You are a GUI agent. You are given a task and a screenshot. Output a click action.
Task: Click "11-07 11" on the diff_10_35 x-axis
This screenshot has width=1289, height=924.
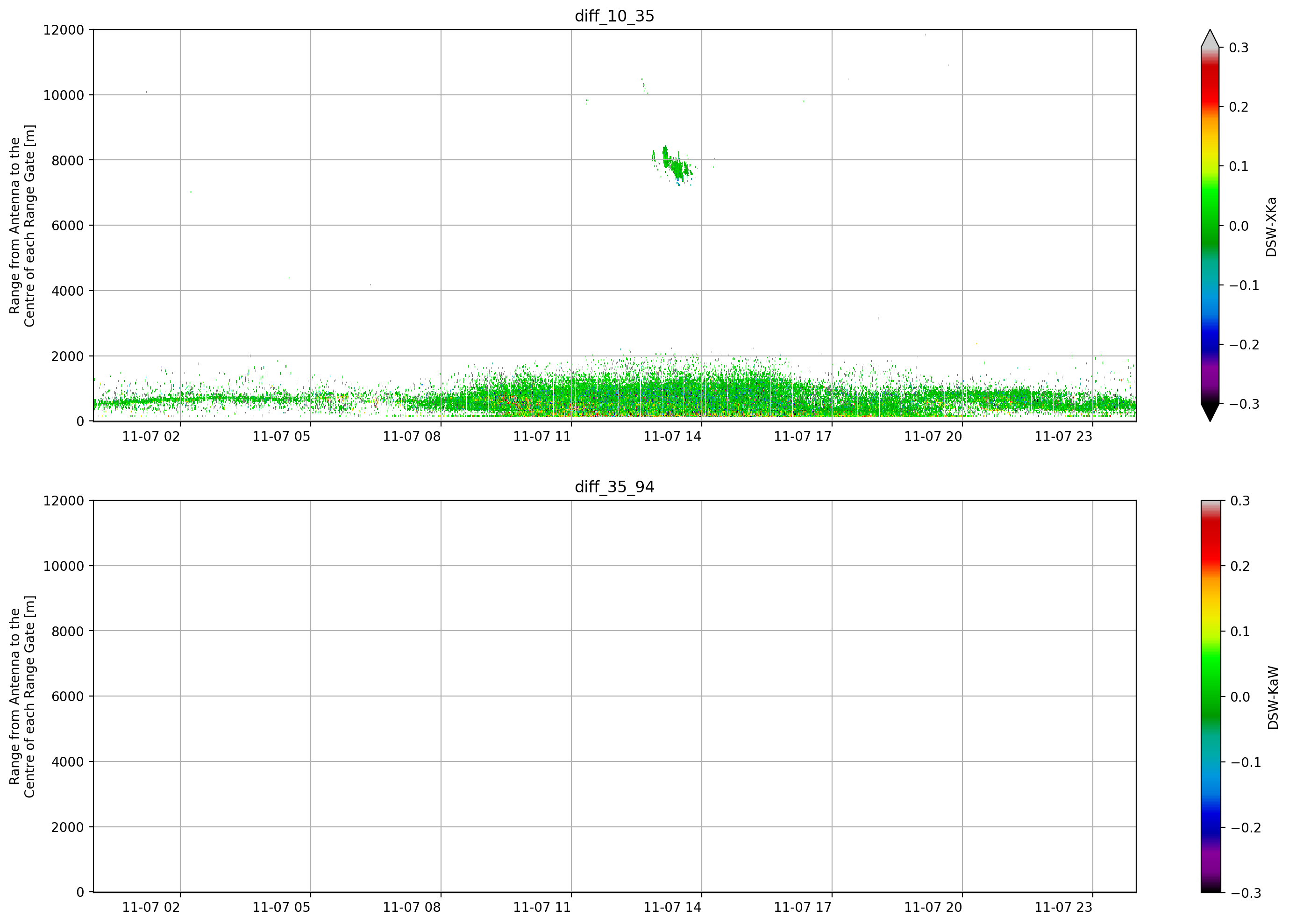[x=542, y=436]
